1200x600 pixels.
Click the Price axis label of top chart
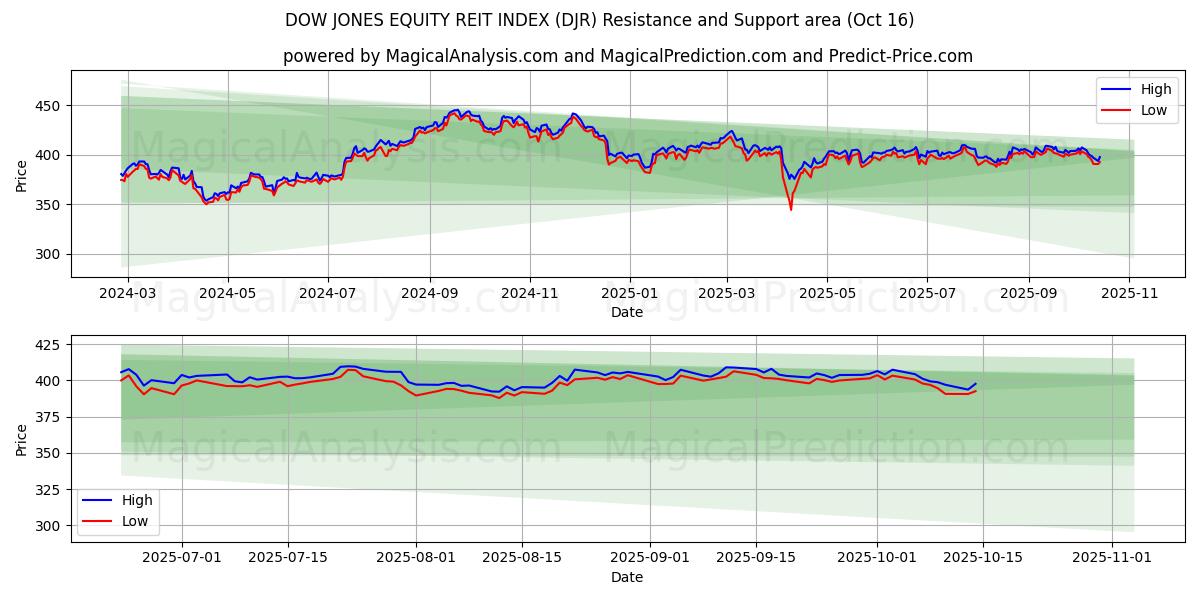(x=22, y=175)
